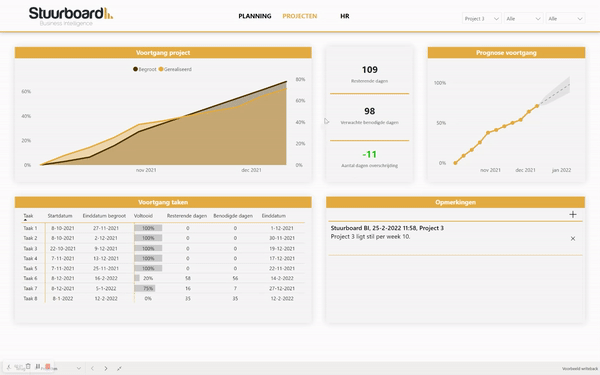This screenshot has height=375, width=600.
Task: Sort by Einddatum column header
Action: 274,216
